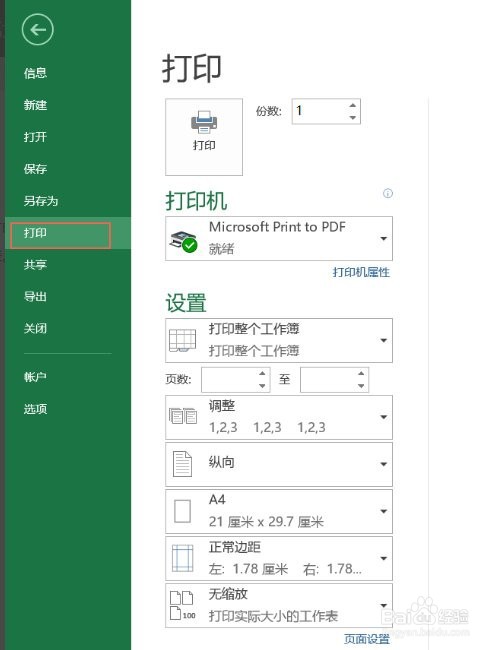Click the portrait orientation page icon
This screenshot has width=498, height=650.
pyautogui.click(x=182, y=464)
